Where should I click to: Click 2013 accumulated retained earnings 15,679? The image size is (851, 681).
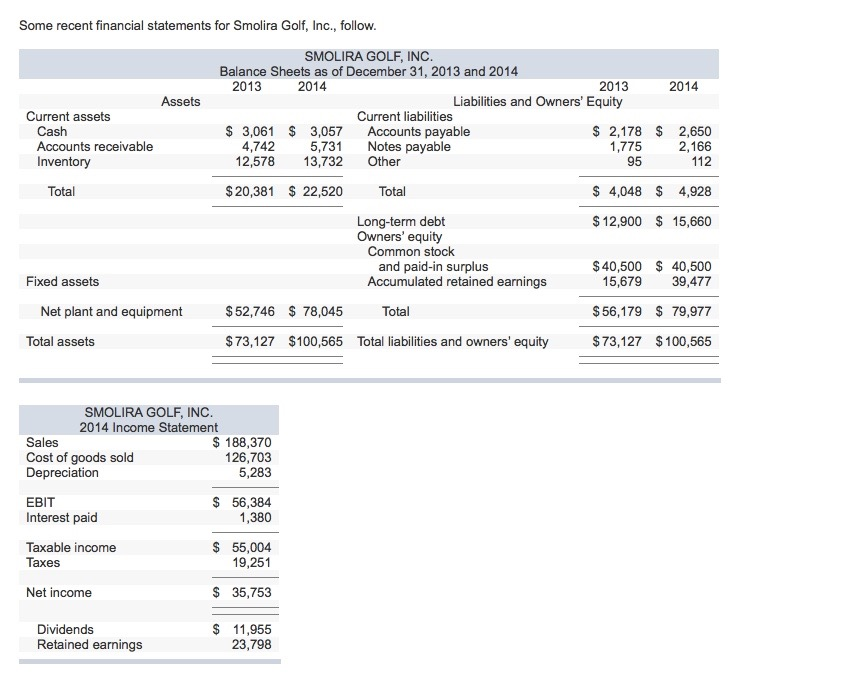[x=622, y=282]
